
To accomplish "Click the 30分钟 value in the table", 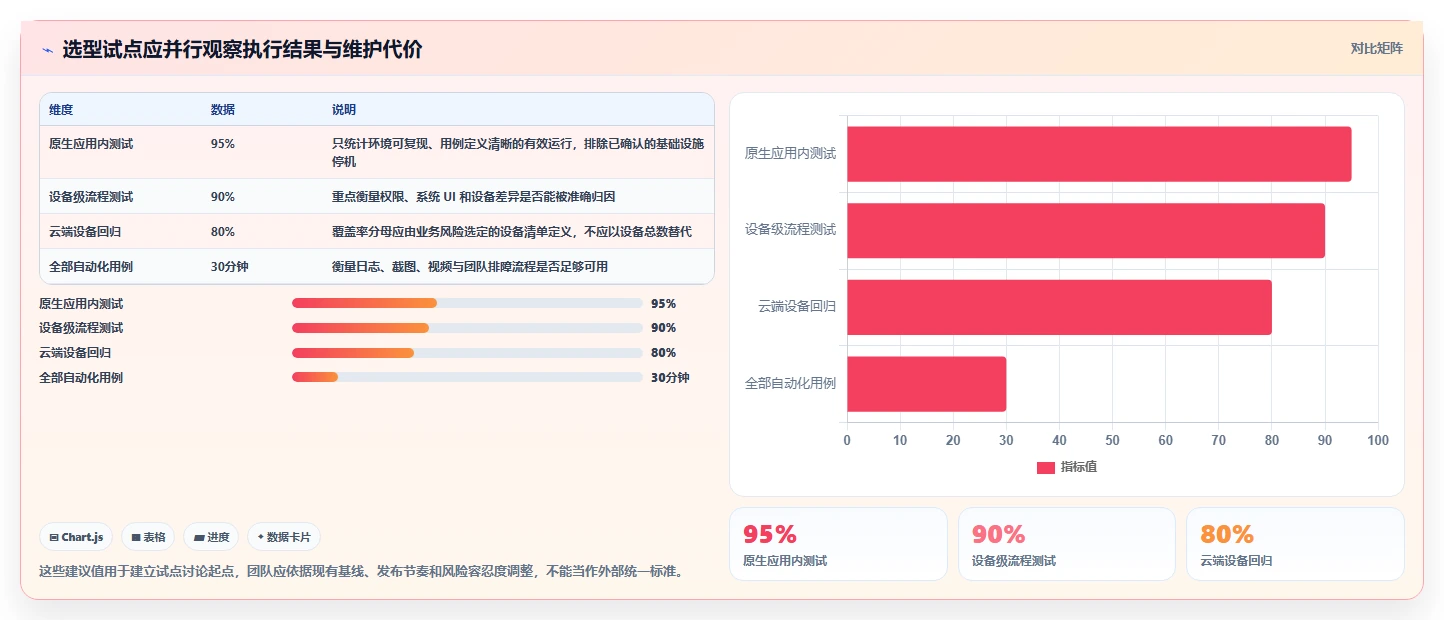I will [x=230, y=267].
